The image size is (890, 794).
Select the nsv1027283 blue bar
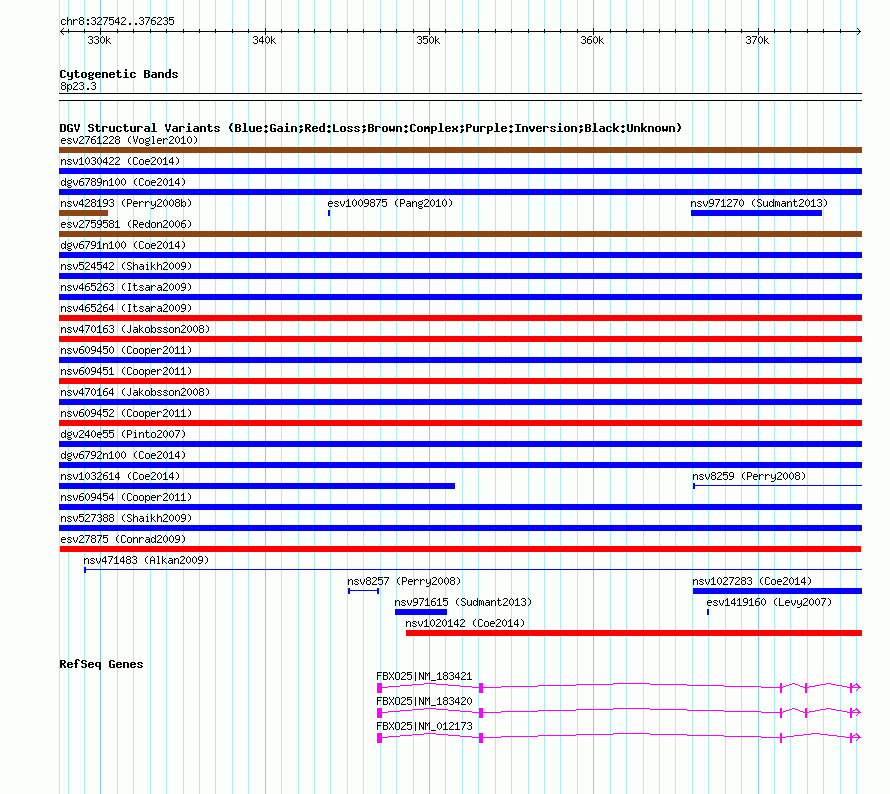[777, 591]
